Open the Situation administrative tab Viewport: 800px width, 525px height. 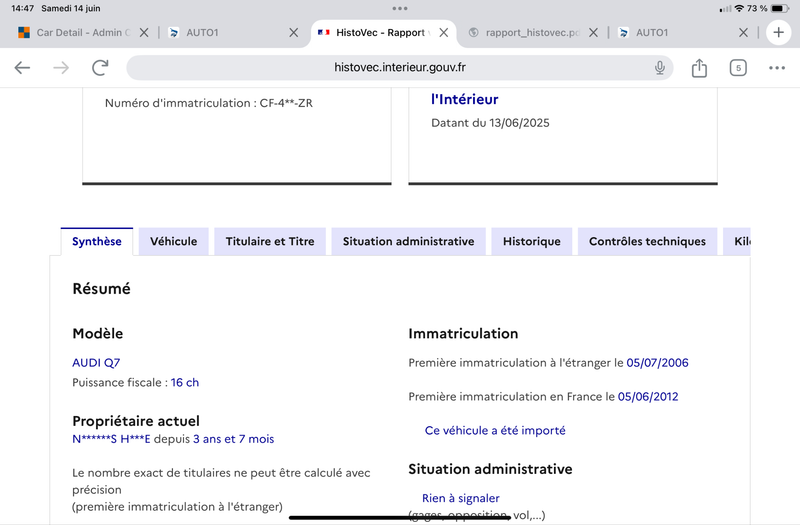coord(408,241)
